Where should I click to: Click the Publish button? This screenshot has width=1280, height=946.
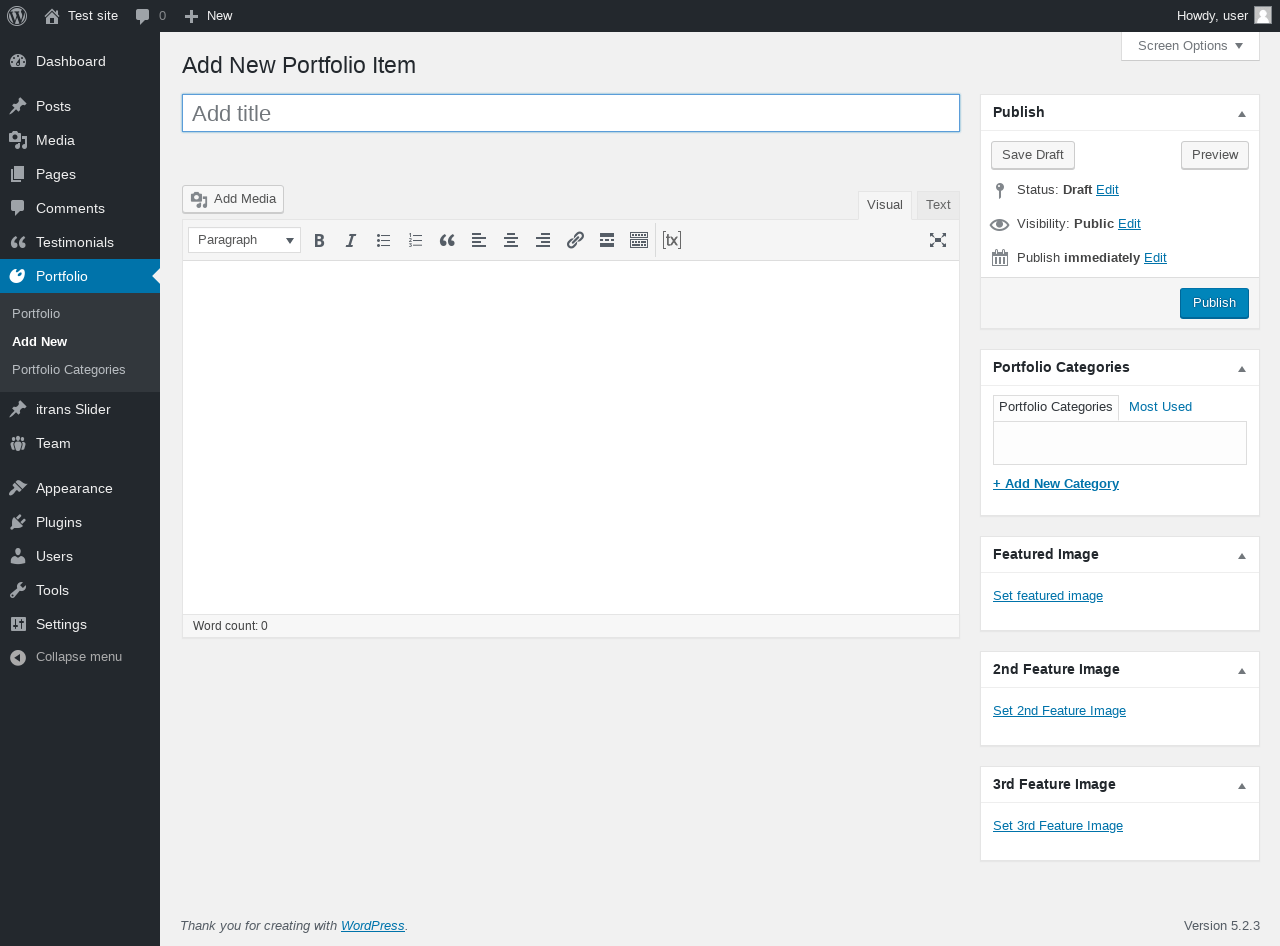tap(1214, 303)
